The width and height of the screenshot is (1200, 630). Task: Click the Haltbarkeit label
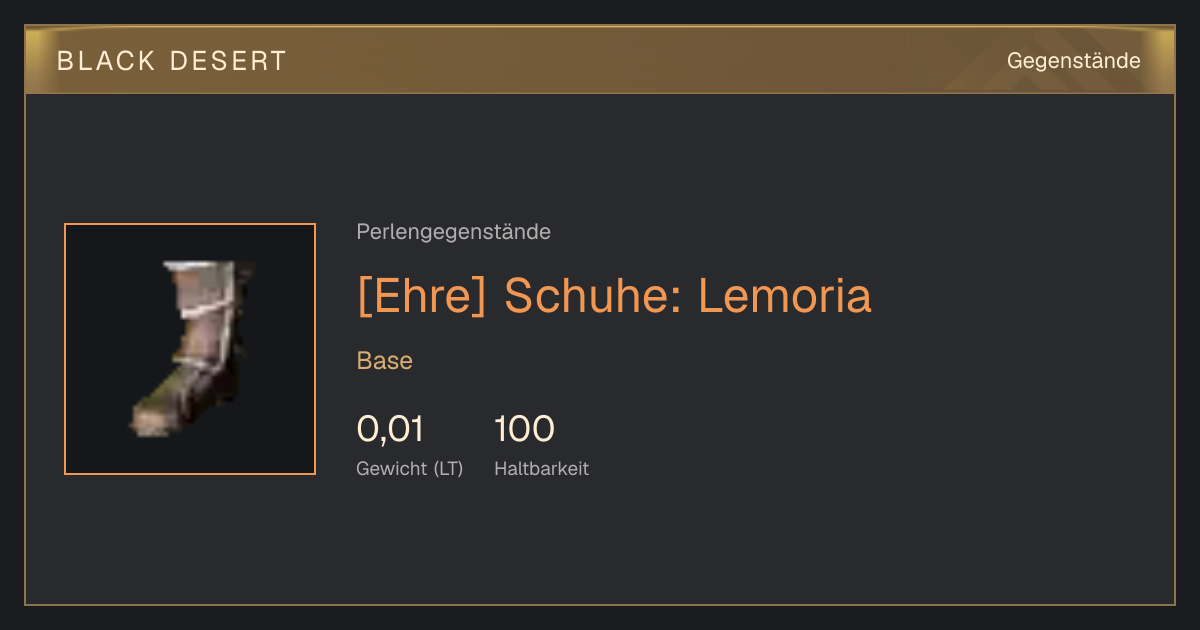pos(541,469)
